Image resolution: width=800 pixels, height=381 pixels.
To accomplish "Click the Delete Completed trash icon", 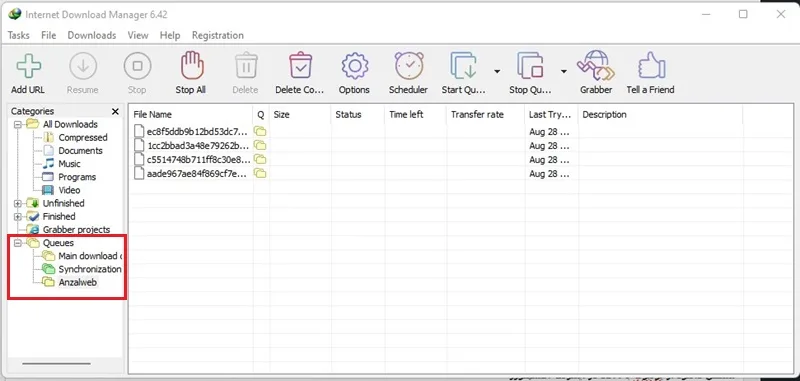I will click(301, 66).
